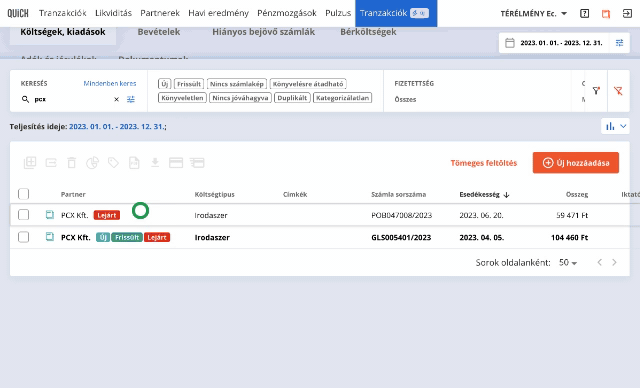Click the logout exit icon
Viewport: 640px width, 388px height.
tap(627, 13)
